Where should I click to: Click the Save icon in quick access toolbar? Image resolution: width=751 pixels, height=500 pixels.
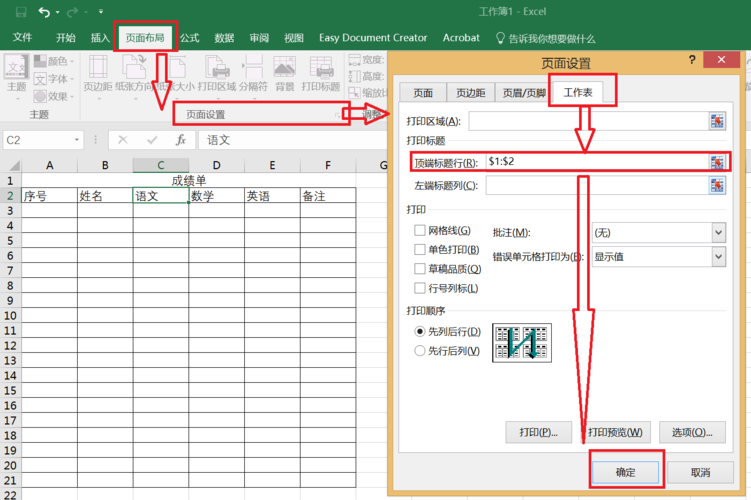tap(21, 12)
